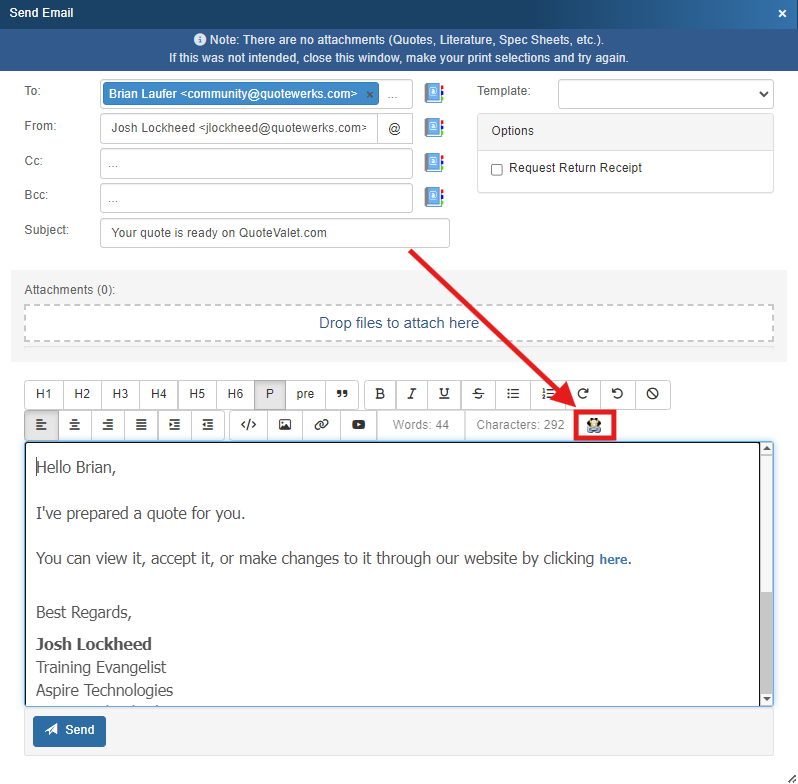Insert an image into the email

click(x=285, y=425)
